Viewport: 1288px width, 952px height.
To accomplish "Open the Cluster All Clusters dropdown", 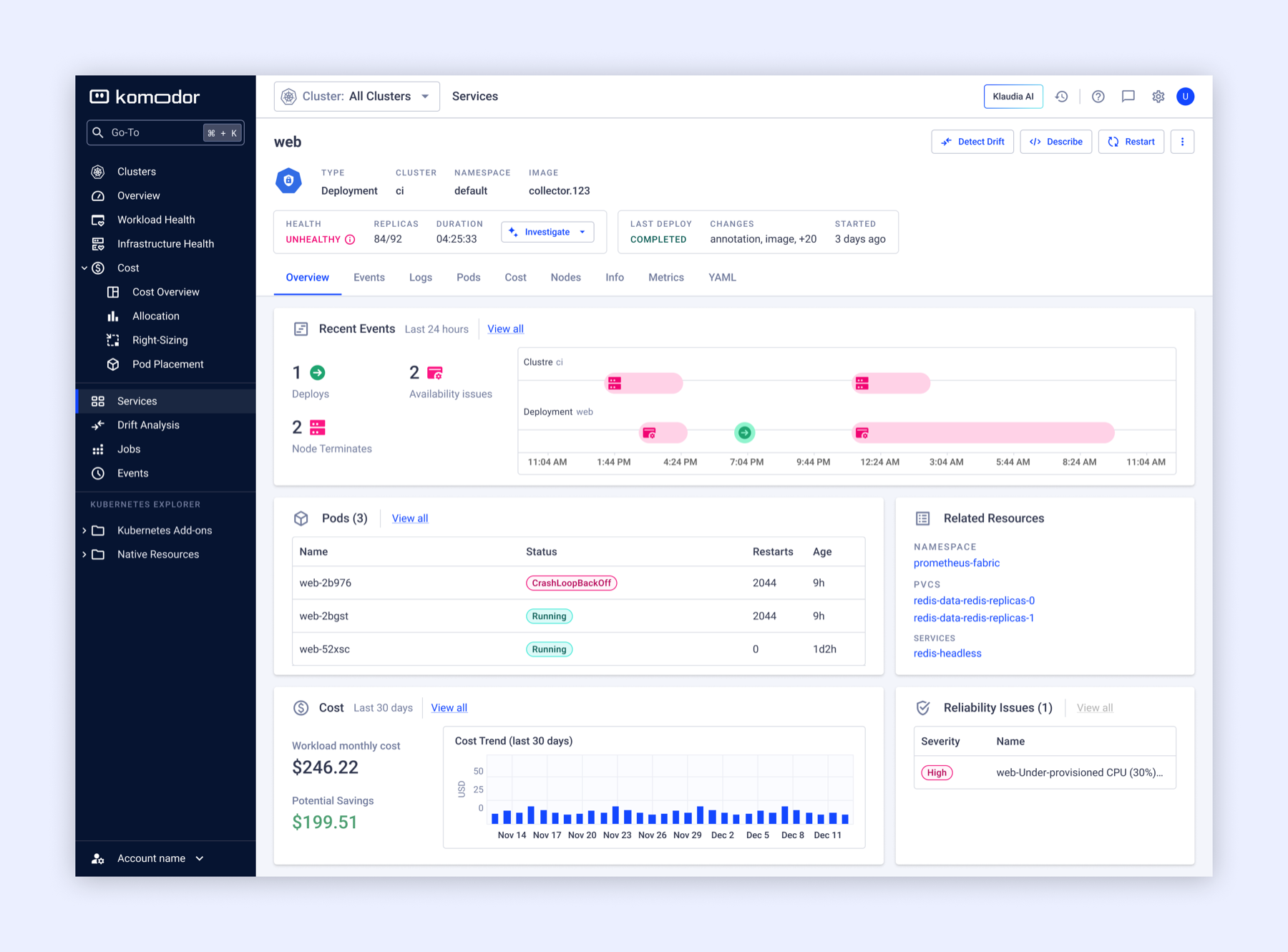I will 357,97.
